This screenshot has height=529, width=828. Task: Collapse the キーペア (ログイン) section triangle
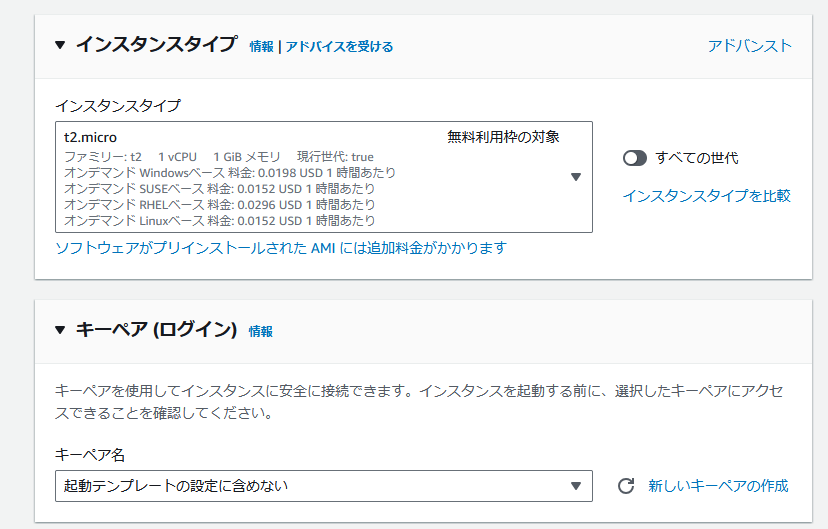(60, 330)
